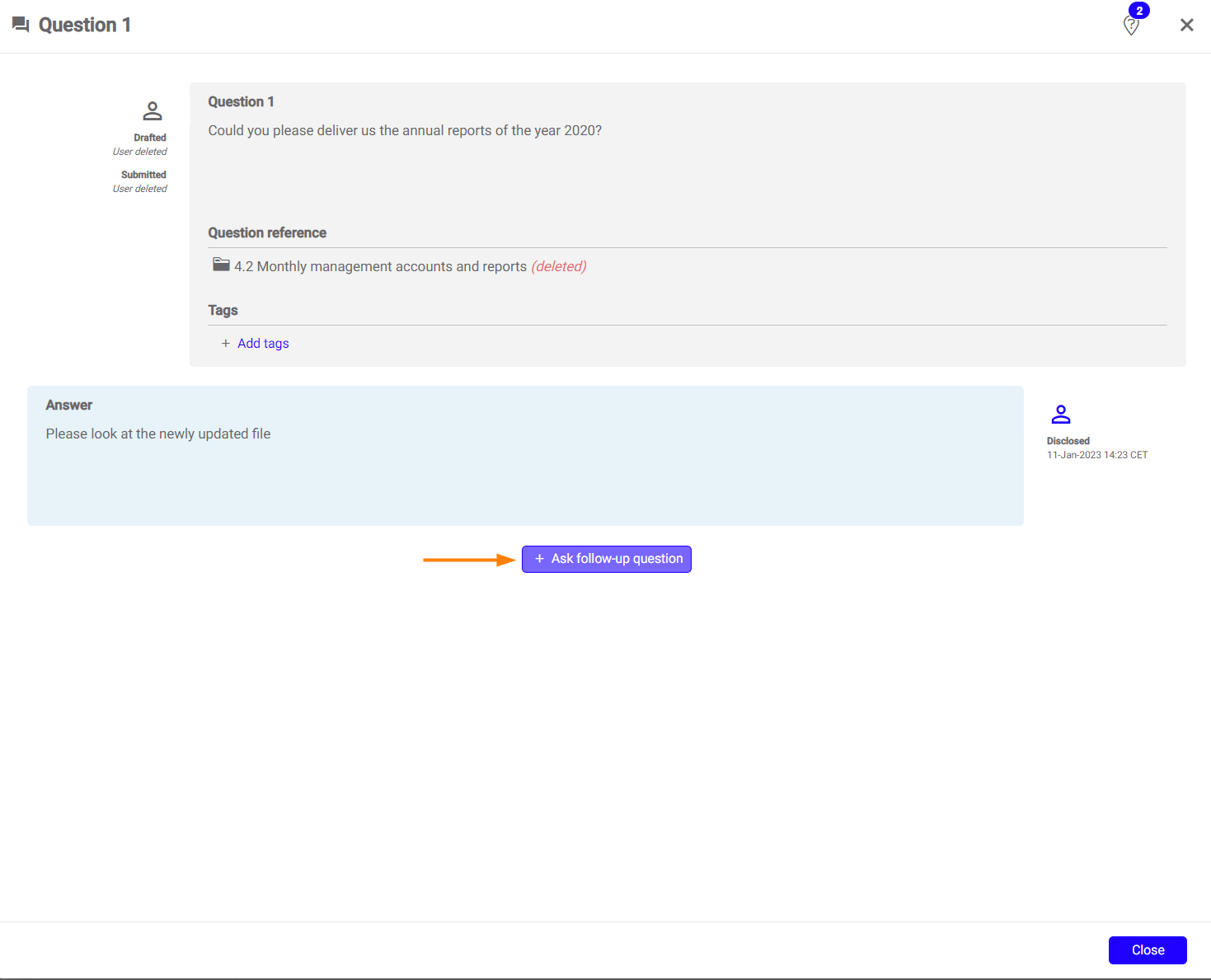
Task: Click 'User deleted' under Drafted
Action: click(x=140, y=152)
